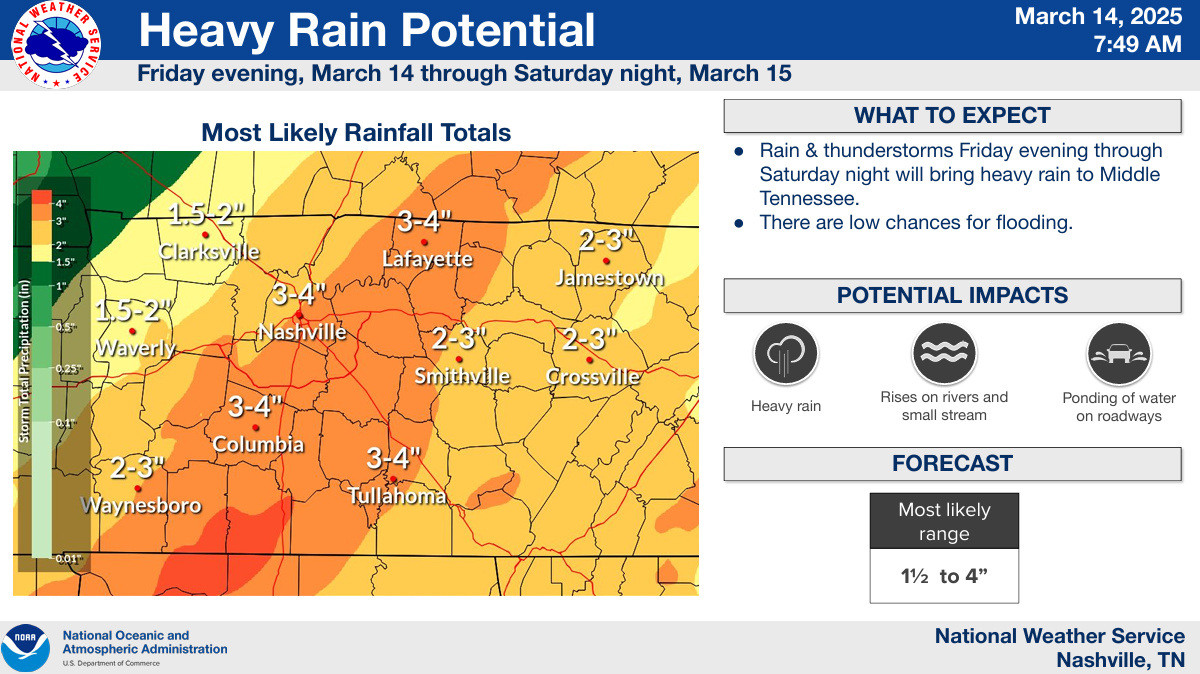Screen dimensions: 1200x674
Task: Click the Most likely range box
Action: (944, 548)
